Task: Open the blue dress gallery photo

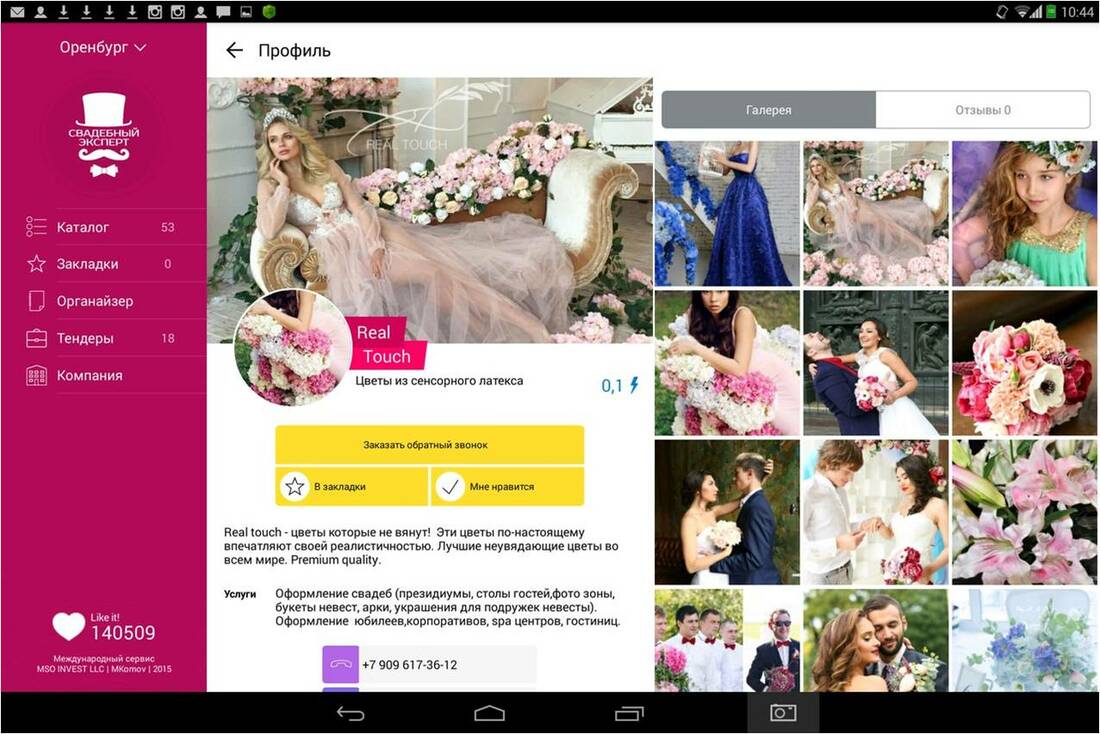Action: click(727, 213)
